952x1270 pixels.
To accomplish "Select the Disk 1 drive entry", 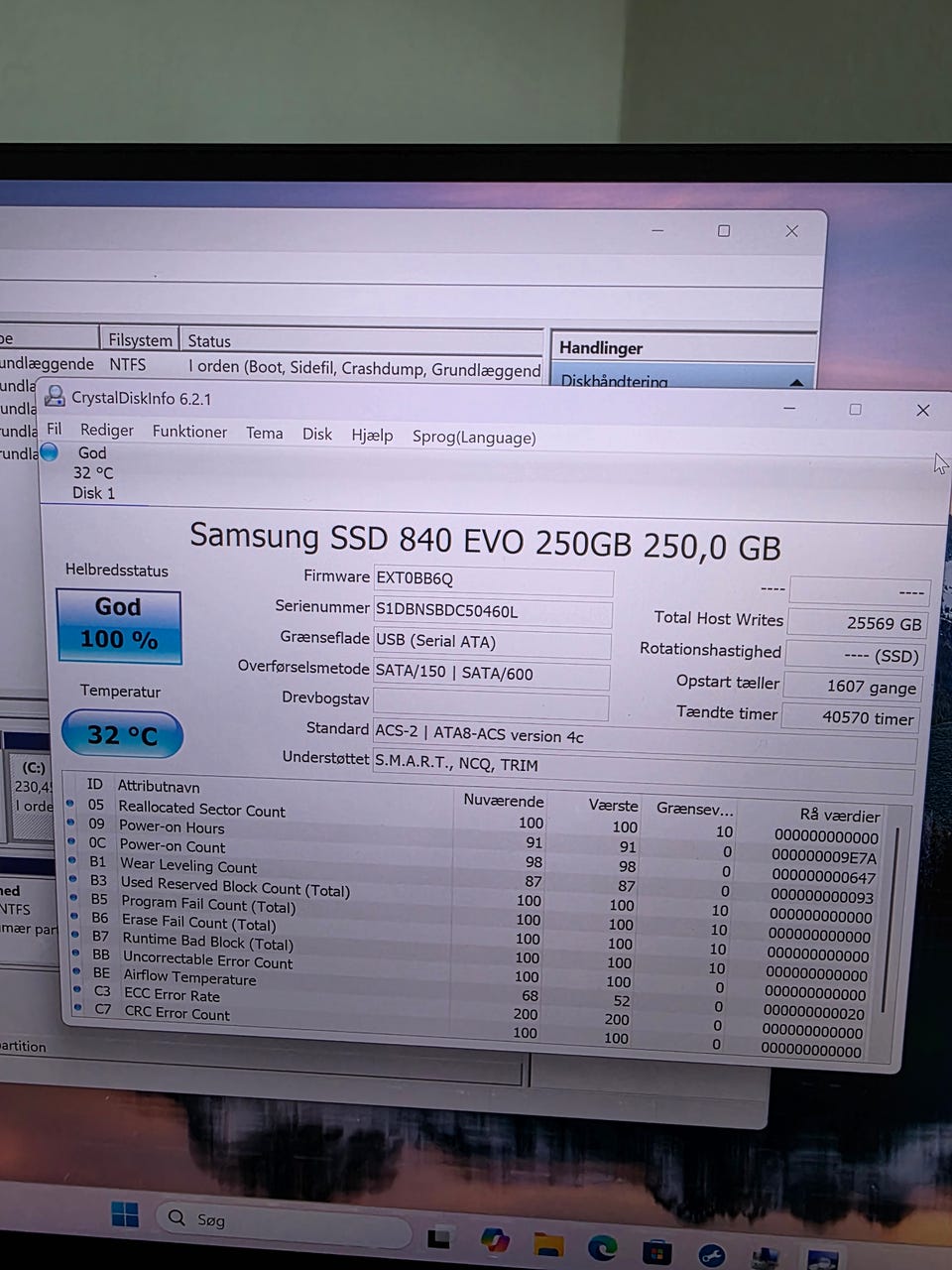I will point(93,472).
